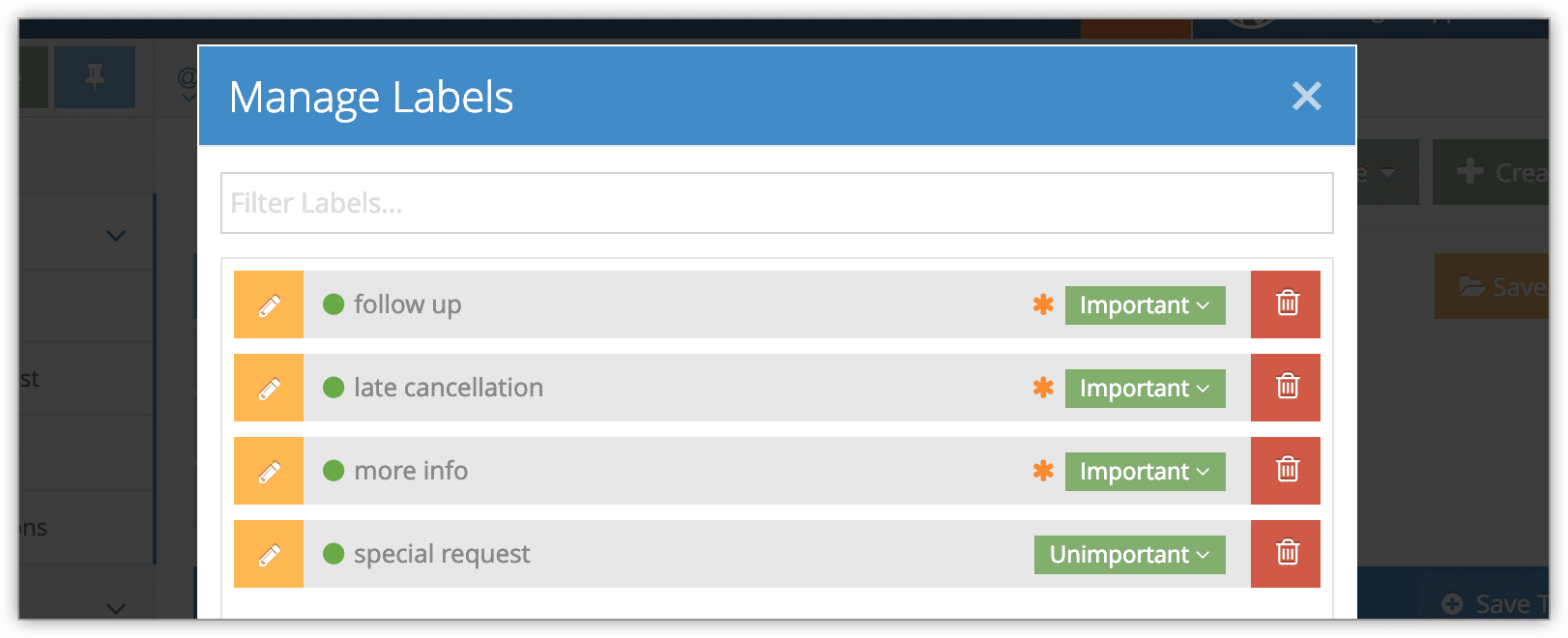Edit the special request label via its pencil
Screen dimensions: 1568x638
point(269,554)
